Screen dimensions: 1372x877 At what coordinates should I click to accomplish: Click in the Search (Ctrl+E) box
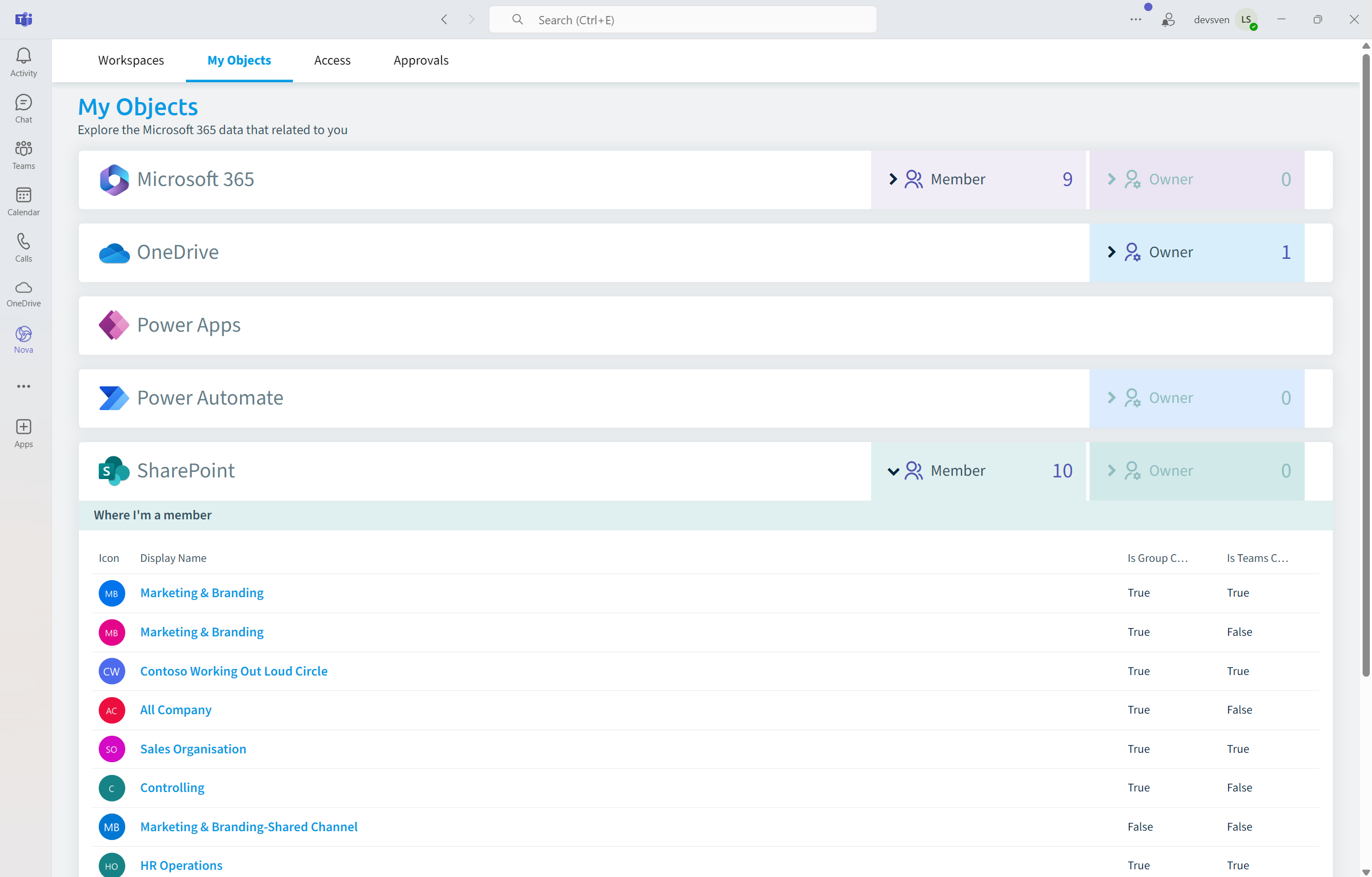pos(682,19)
